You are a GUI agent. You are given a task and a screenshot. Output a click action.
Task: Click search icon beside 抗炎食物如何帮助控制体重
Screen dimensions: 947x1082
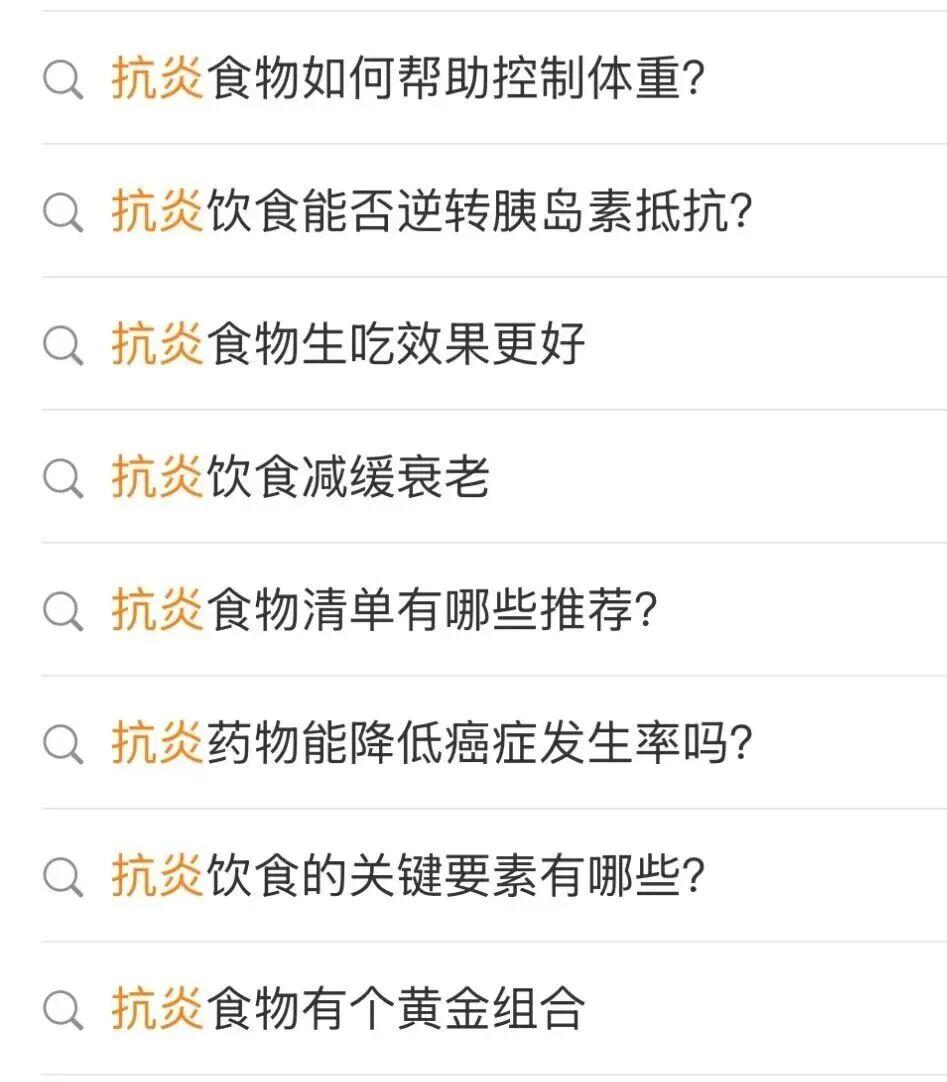63,79
